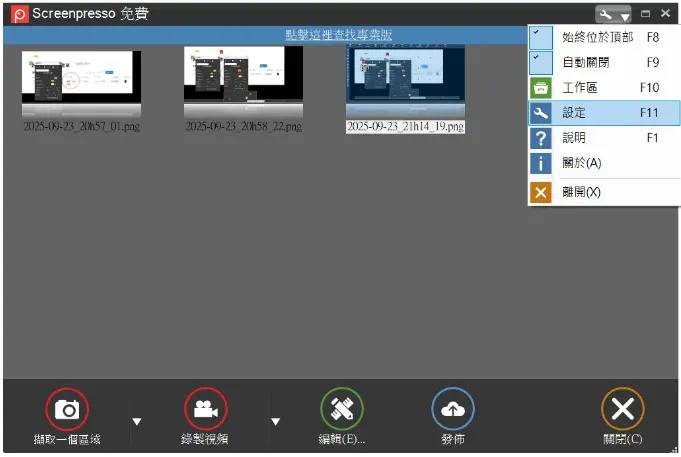Screen dimensions: 681x457
Task: Expand the video recording options arrow
Action: [x=275, y=421]
